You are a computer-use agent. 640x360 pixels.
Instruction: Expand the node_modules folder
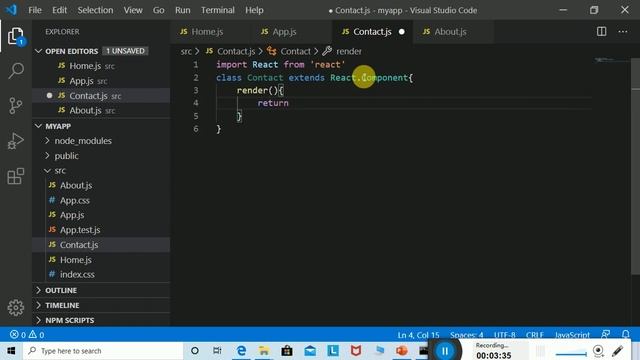[x=83, y=141]
